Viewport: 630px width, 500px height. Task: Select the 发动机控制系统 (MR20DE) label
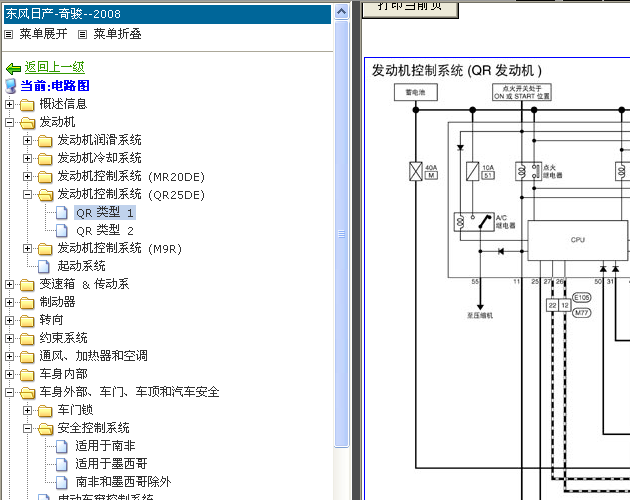(131, 176)
